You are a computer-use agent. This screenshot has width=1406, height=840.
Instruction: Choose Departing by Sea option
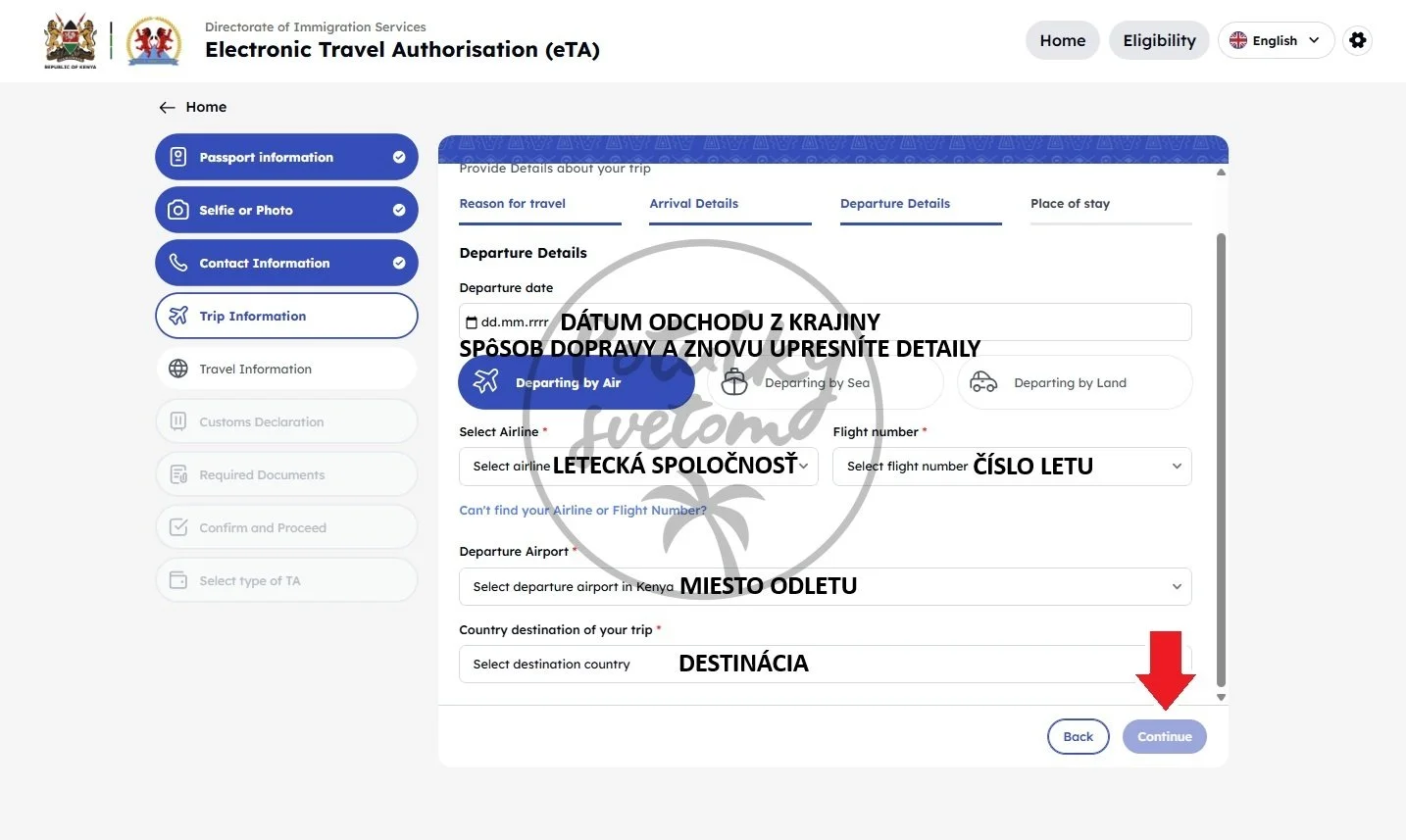[x=826, y=382]
